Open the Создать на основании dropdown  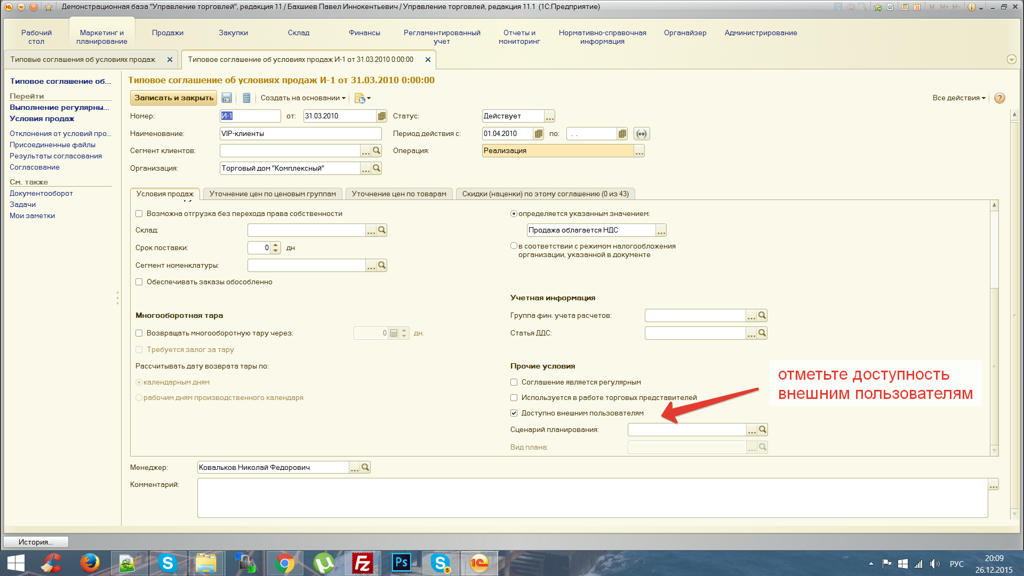[303, 98]
